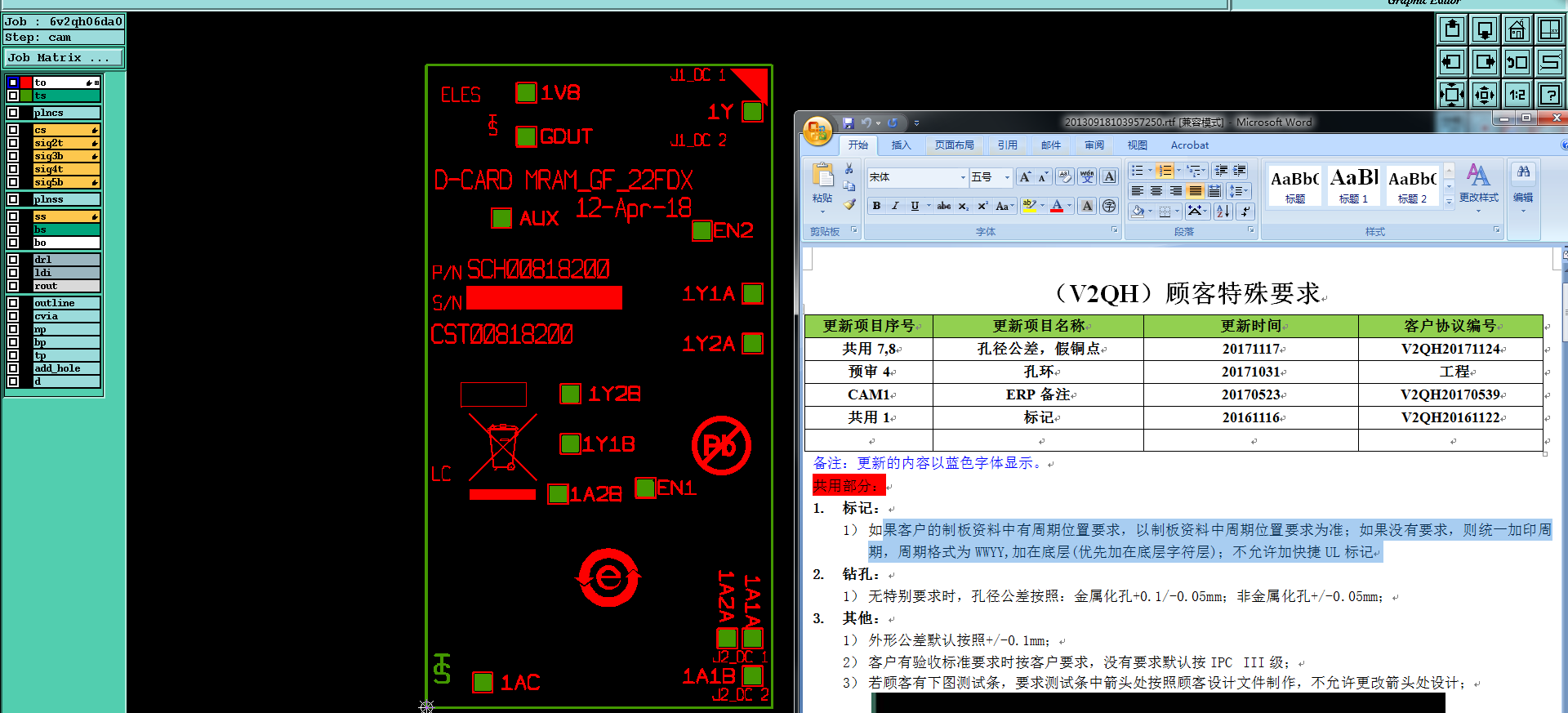1568x713 pixels.
Task: Click the Grow Font icon
Action: tap(1024, 176)
